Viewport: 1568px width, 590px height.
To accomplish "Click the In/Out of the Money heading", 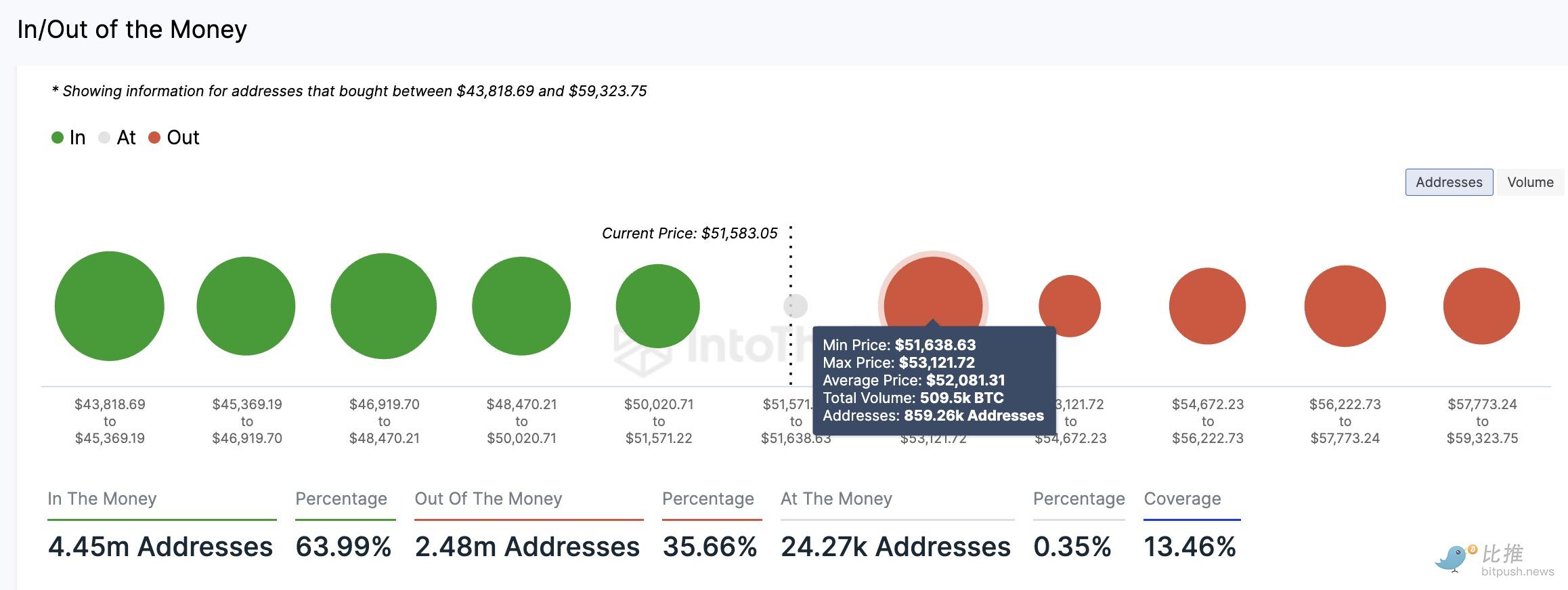I will [132, 30].
